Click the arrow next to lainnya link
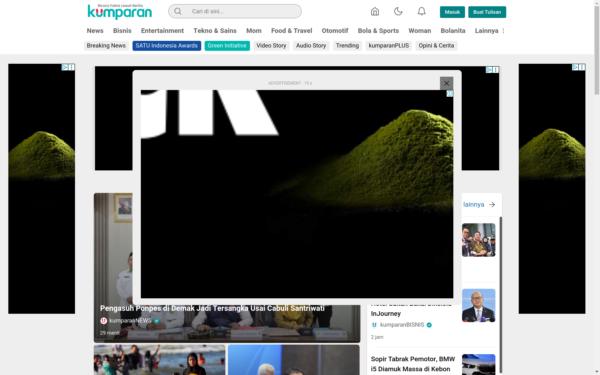The image size is (600, 375). pos(492,205)
